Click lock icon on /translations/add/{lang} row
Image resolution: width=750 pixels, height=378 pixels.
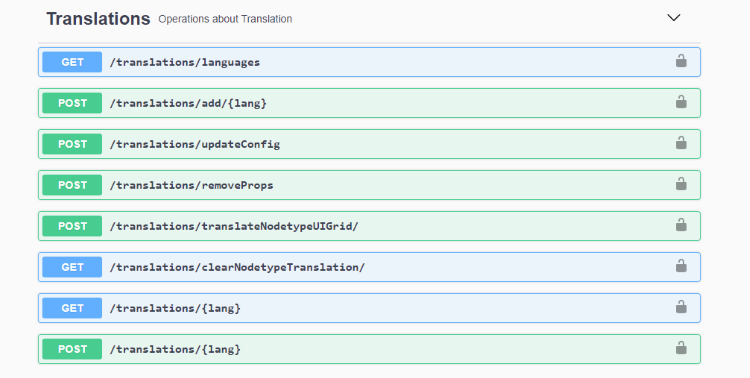click(681, 102)
